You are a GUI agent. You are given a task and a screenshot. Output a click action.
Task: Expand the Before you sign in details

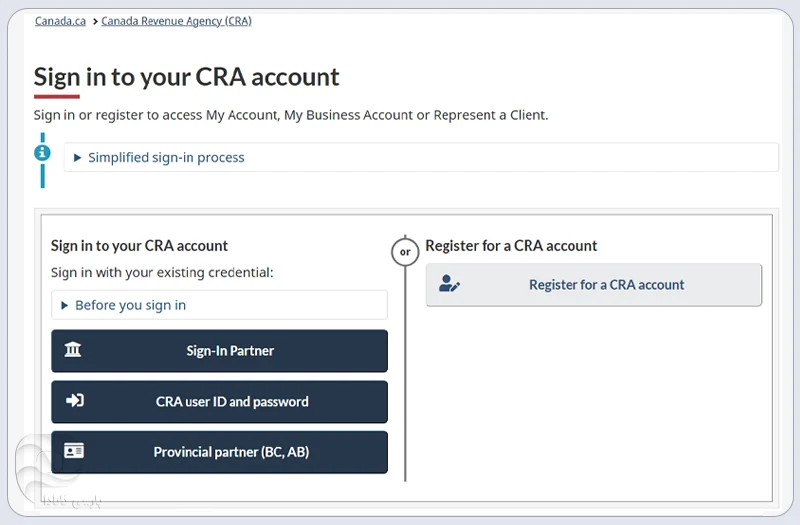130,305
